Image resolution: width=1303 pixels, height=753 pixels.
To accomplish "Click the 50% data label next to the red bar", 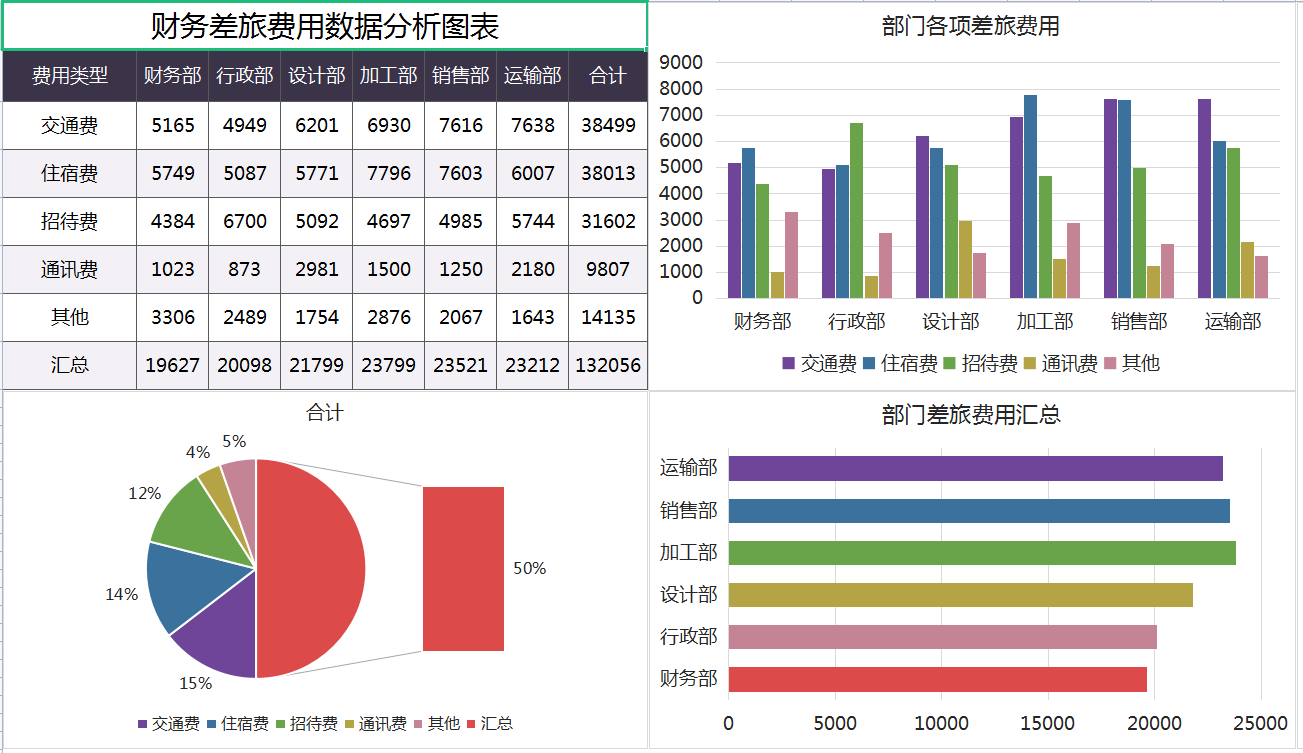I will [x=531, y=569].
